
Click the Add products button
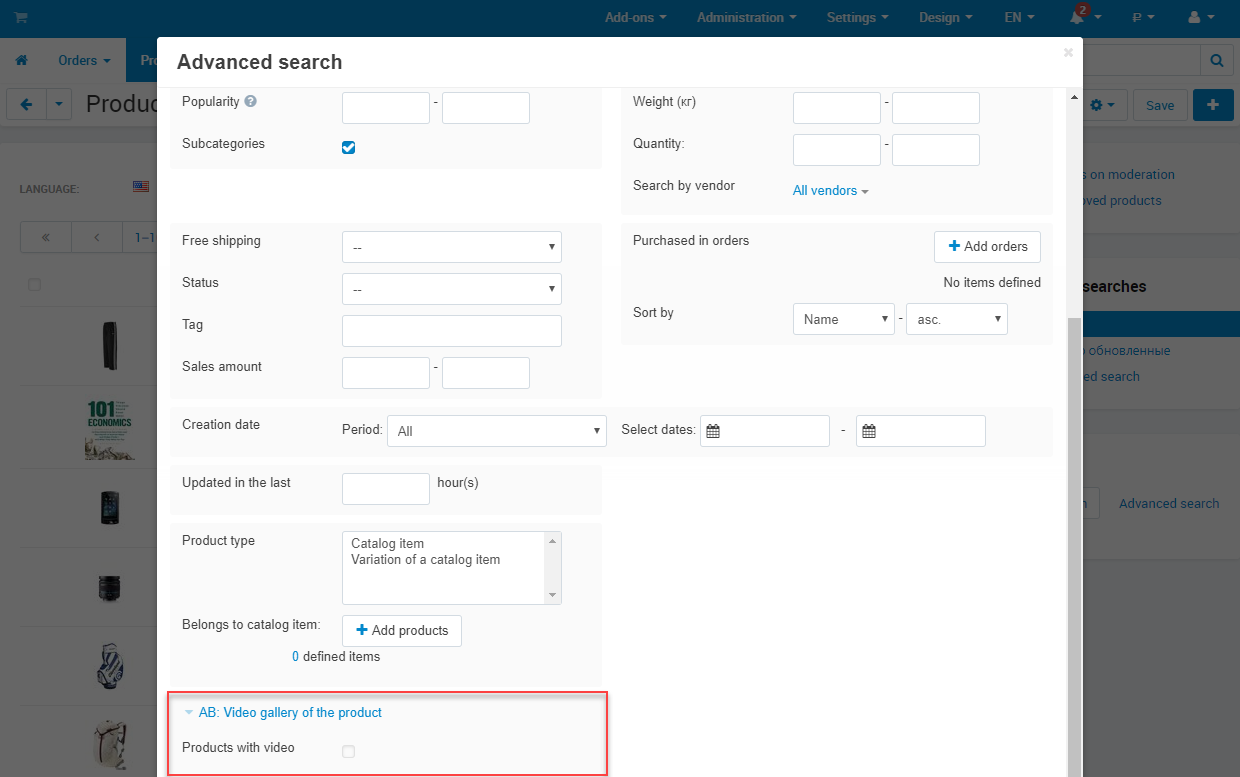click(x=401, y=631)
